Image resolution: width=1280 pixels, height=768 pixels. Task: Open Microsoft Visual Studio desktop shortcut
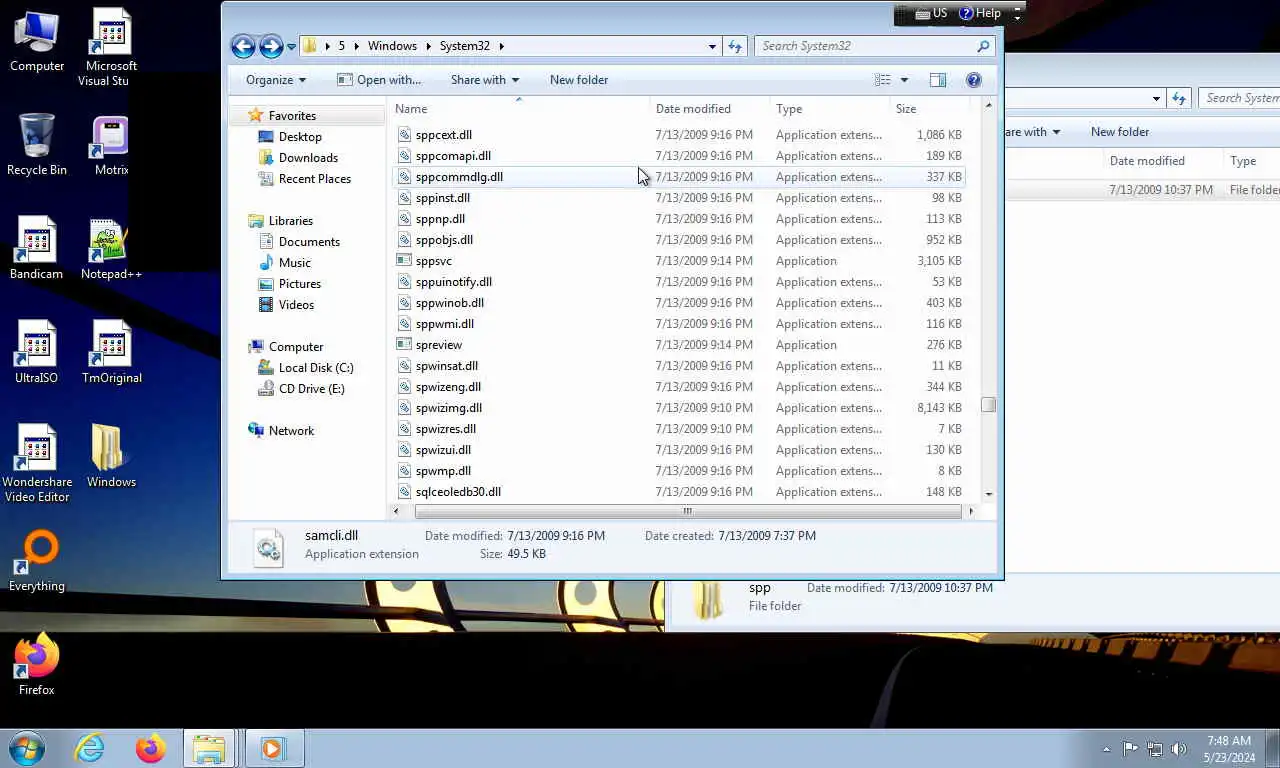click(109, 48)
